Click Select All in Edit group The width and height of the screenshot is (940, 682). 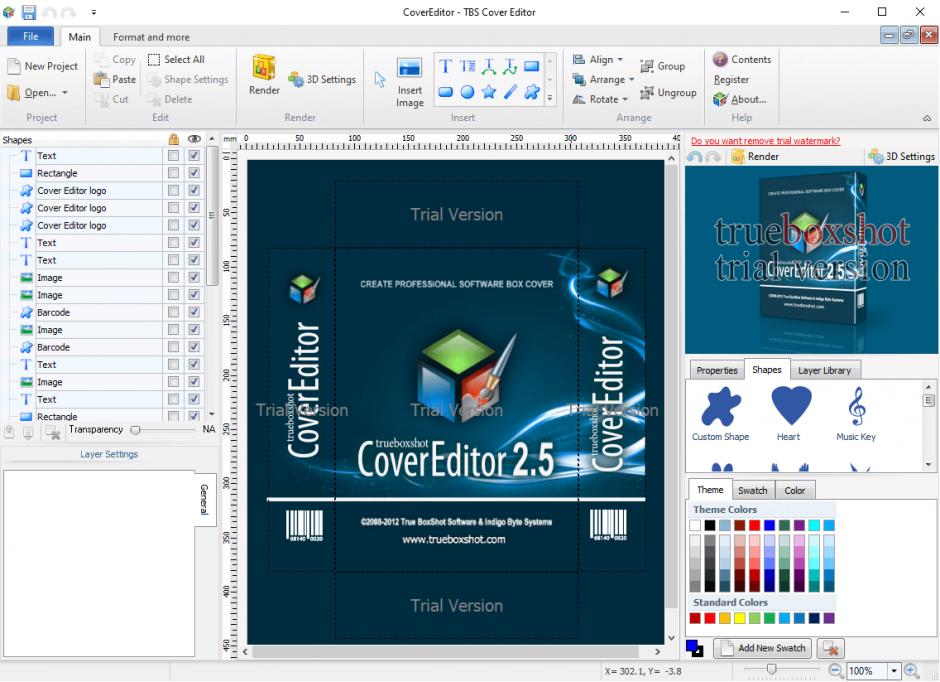point(176,59)
